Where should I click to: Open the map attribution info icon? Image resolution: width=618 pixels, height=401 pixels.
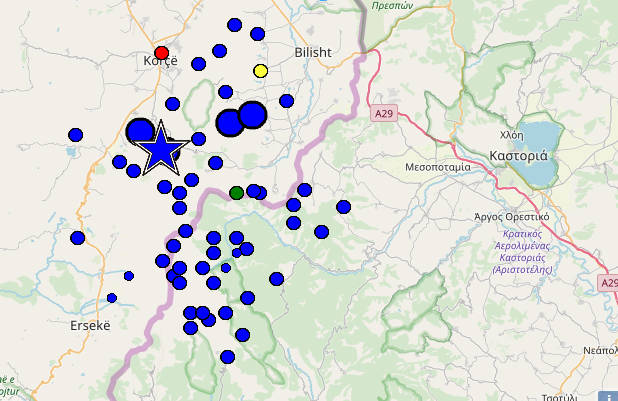607,393
